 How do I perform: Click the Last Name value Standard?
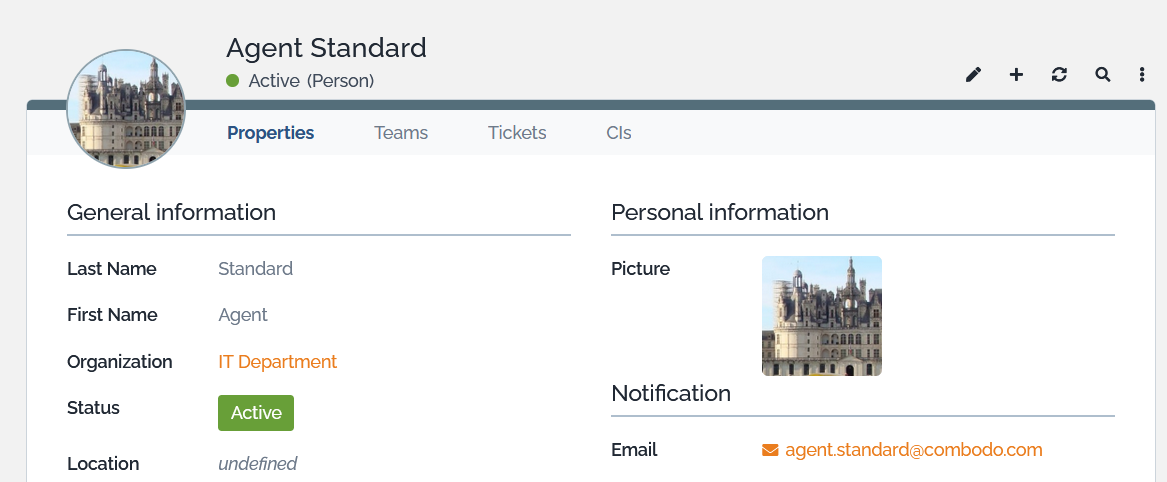pos(255,269)
